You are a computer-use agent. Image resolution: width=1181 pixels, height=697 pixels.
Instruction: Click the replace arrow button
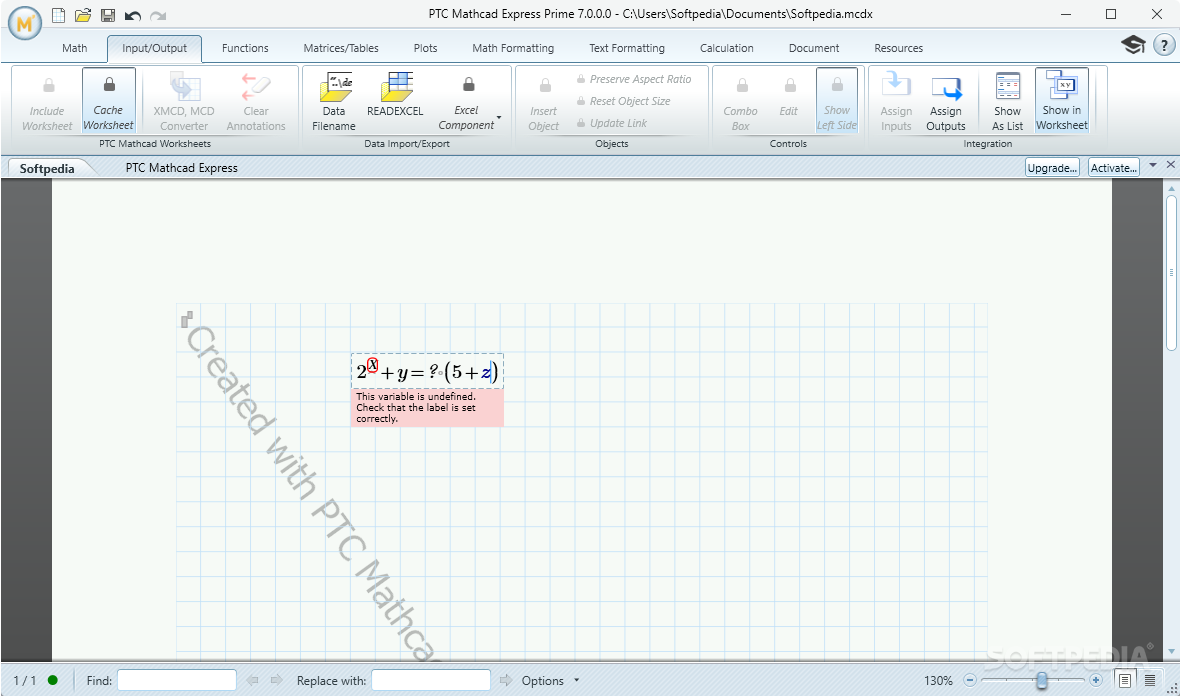click(505, 680)
